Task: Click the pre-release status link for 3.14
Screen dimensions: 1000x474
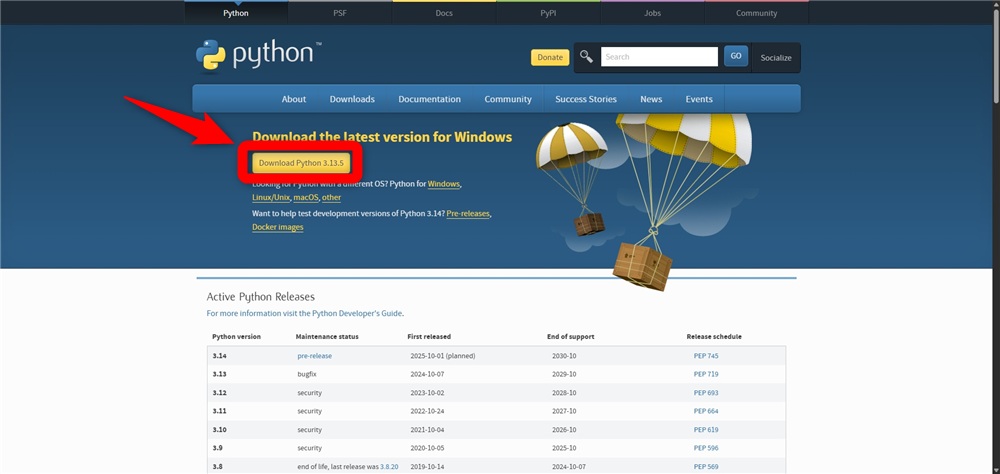Action: [x=314, y=356]
